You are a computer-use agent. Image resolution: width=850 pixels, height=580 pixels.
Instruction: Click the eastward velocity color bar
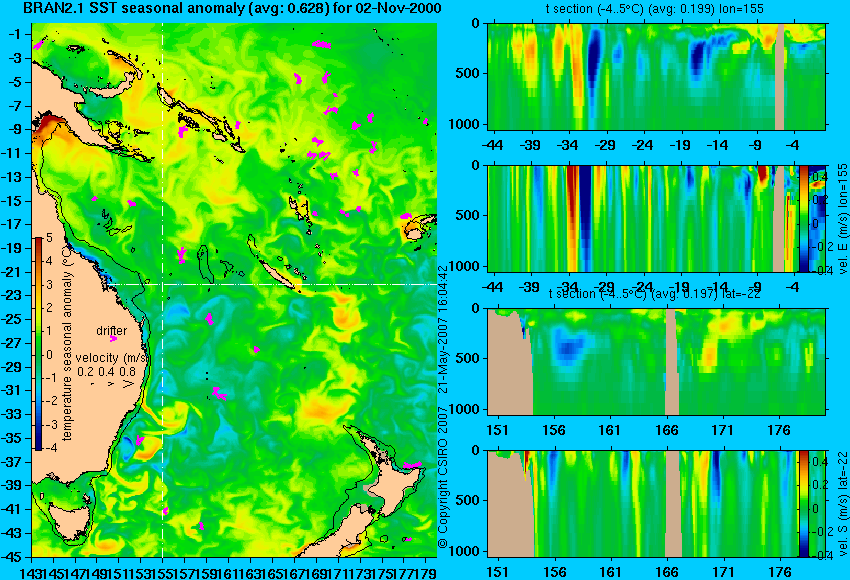click(803, 218)
